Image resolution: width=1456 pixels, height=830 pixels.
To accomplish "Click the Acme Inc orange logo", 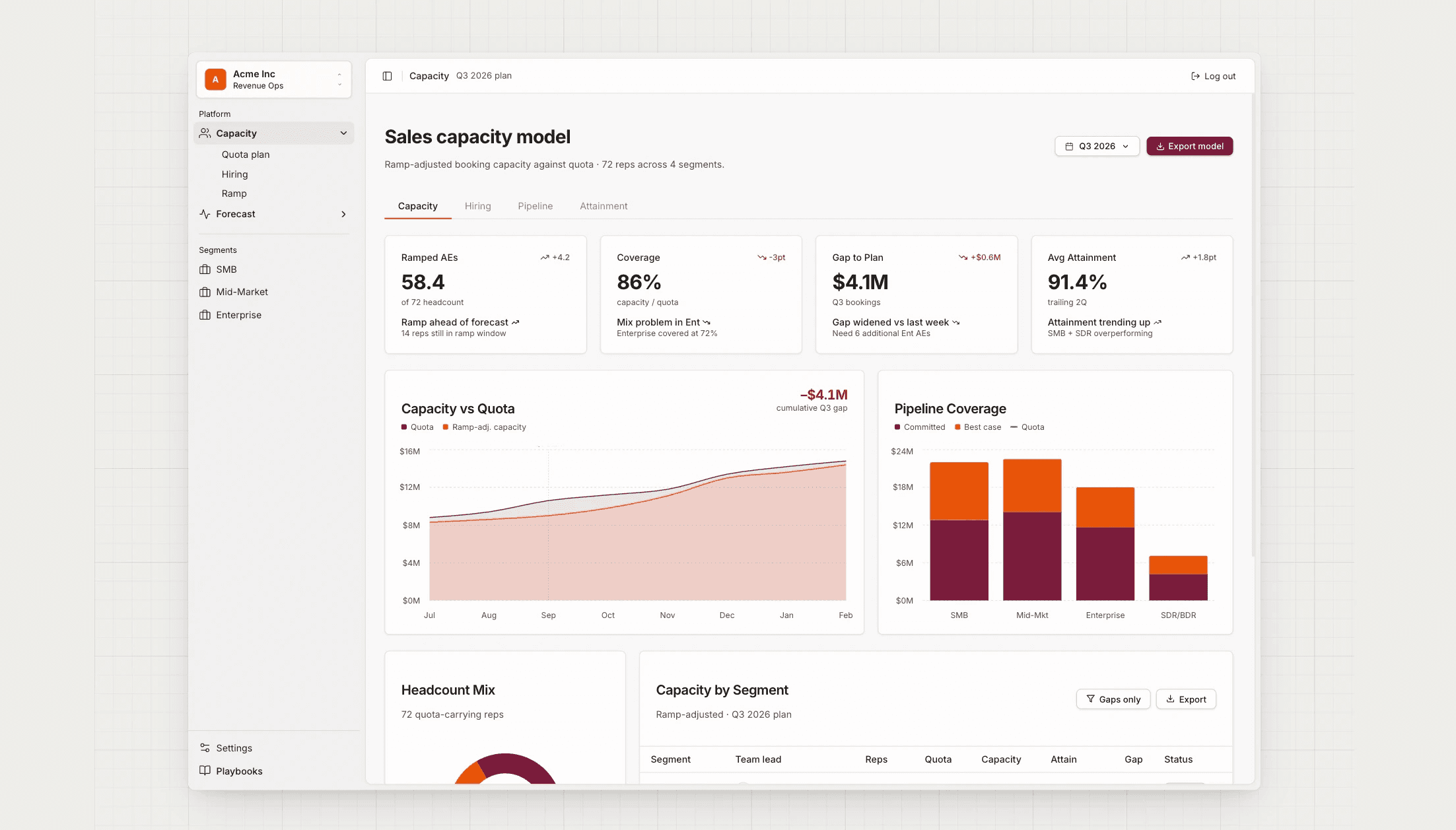I will [215, 79].
